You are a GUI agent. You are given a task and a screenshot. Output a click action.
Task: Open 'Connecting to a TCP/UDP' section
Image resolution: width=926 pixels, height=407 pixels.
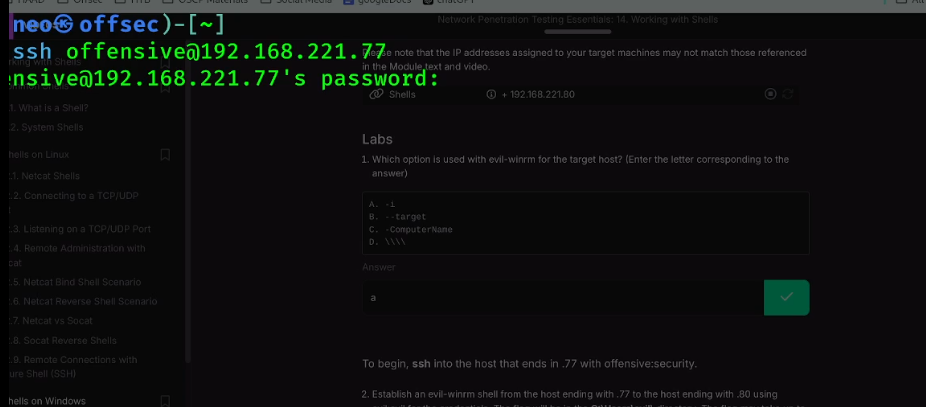pos(74,202)
